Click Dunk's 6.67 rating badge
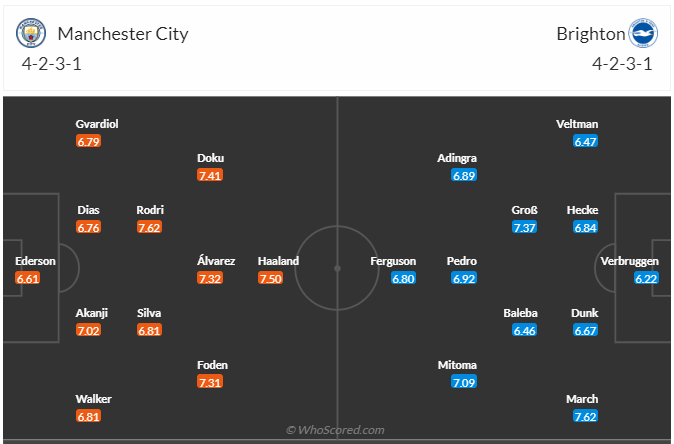Viewport: 674px width, 444px height. tap(586, 330)
